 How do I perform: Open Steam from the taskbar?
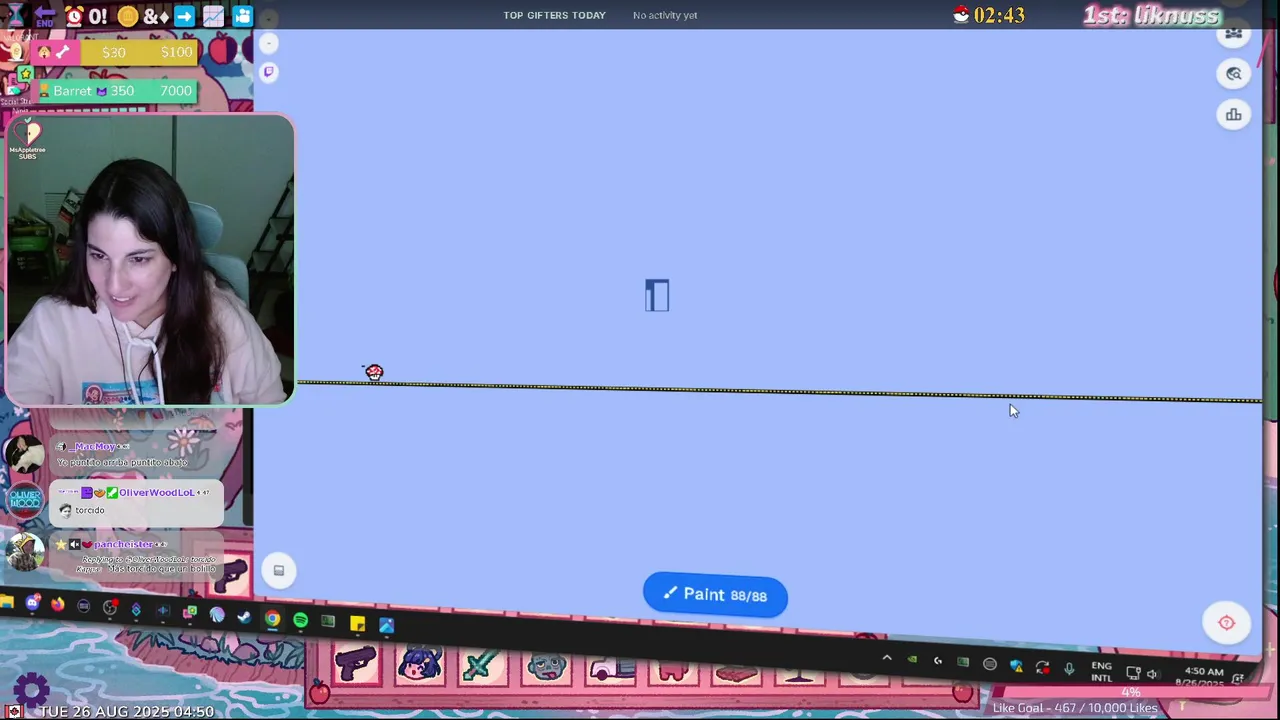(244, 616)
